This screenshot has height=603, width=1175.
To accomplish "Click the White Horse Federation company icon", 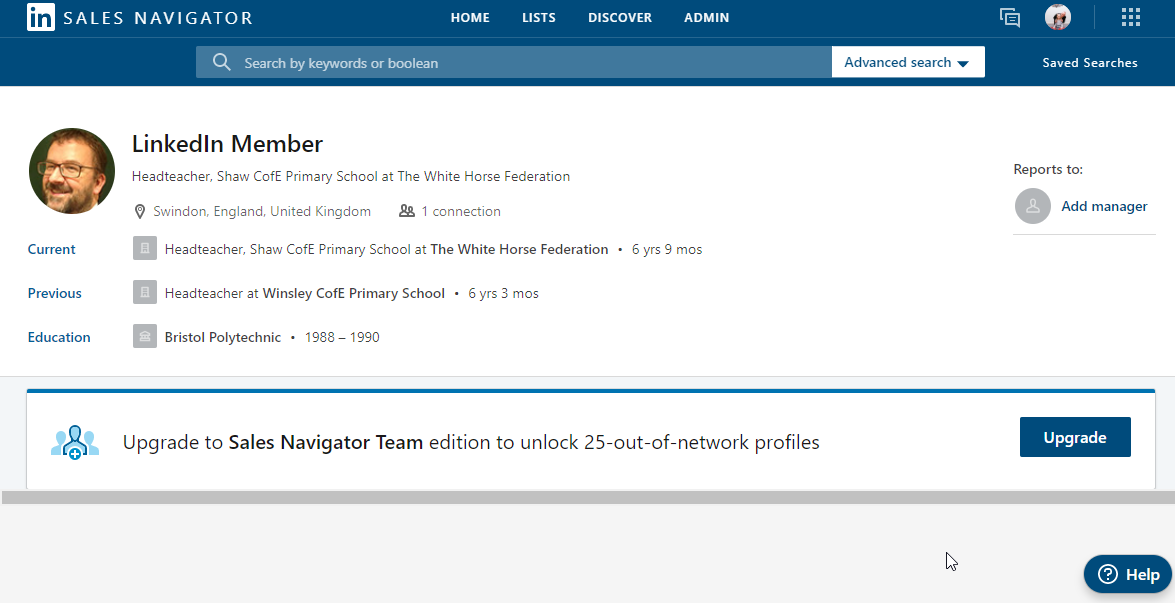I will pos(145,249).
